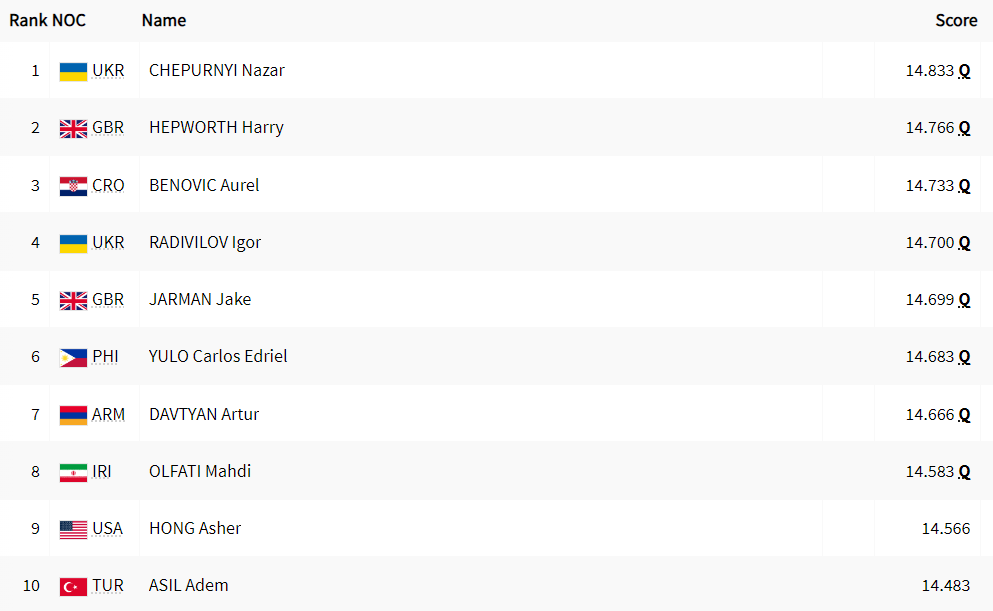993x611 pixels.
Task: Click the Armenia flag beside DAVTYAN Artur
Action: pyautogui.click(x=73, y=415)
